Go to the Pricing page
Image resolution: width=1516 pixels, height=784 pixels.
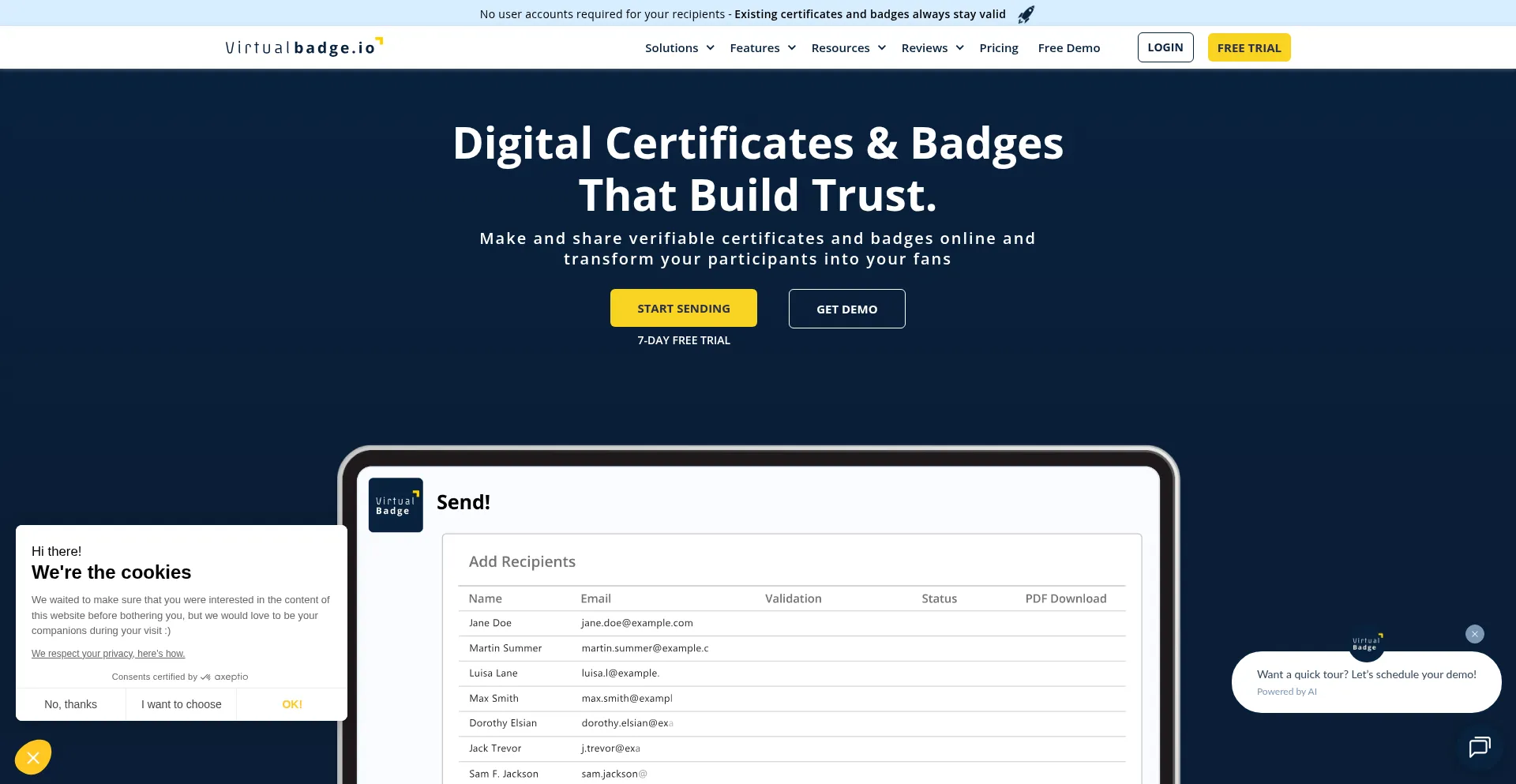pos(998,48)
